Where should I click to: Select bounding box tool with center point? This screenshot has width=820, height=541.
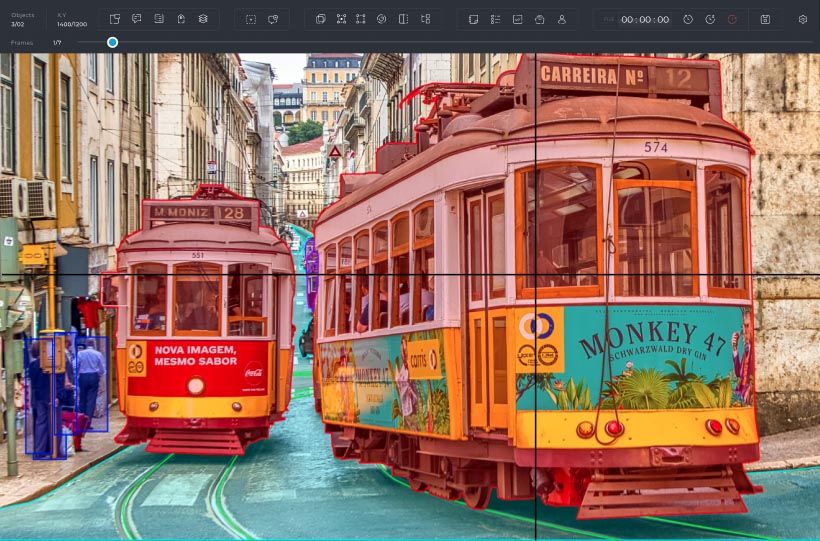coord(341,19)
